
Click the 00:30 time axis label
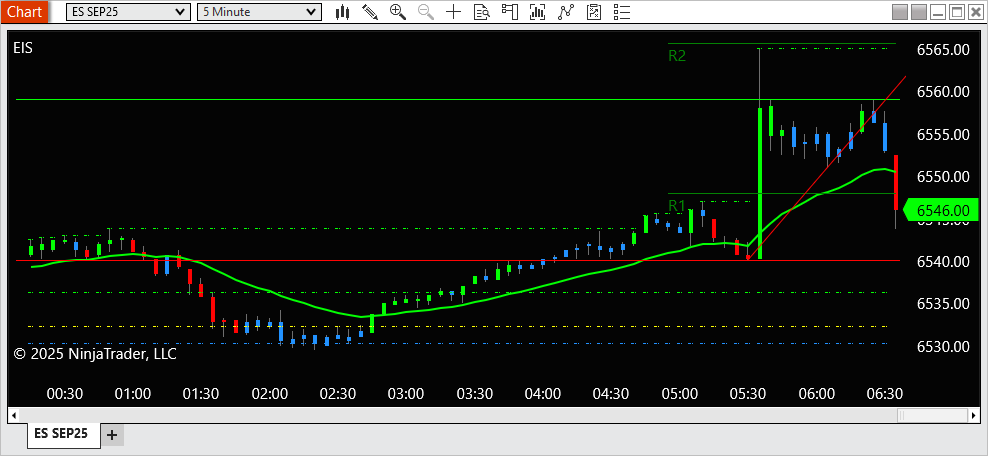65,394
